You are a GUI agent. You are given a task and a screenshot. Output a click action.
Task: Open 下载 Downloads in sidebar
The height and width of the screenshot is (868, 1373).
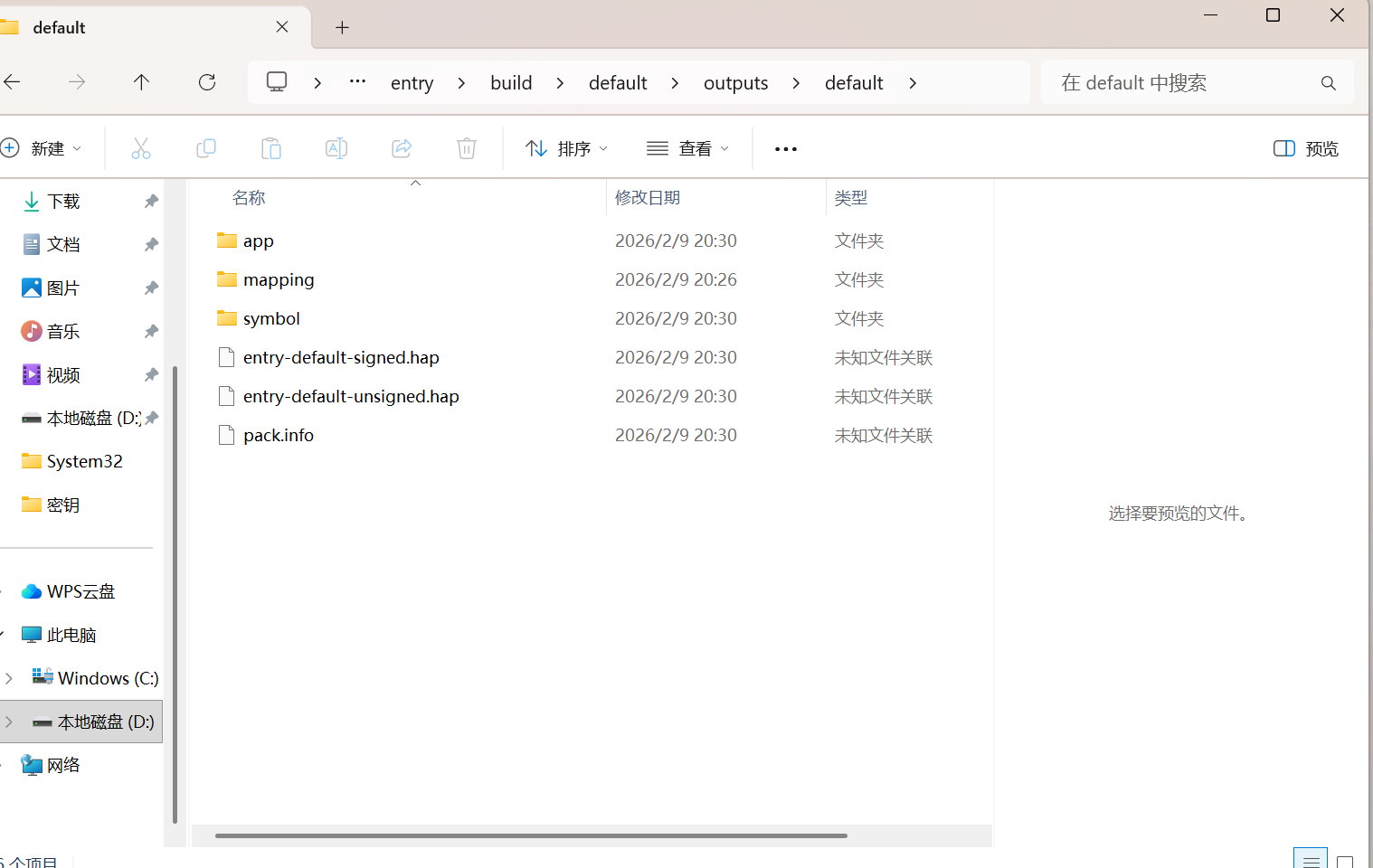(63, 201)
